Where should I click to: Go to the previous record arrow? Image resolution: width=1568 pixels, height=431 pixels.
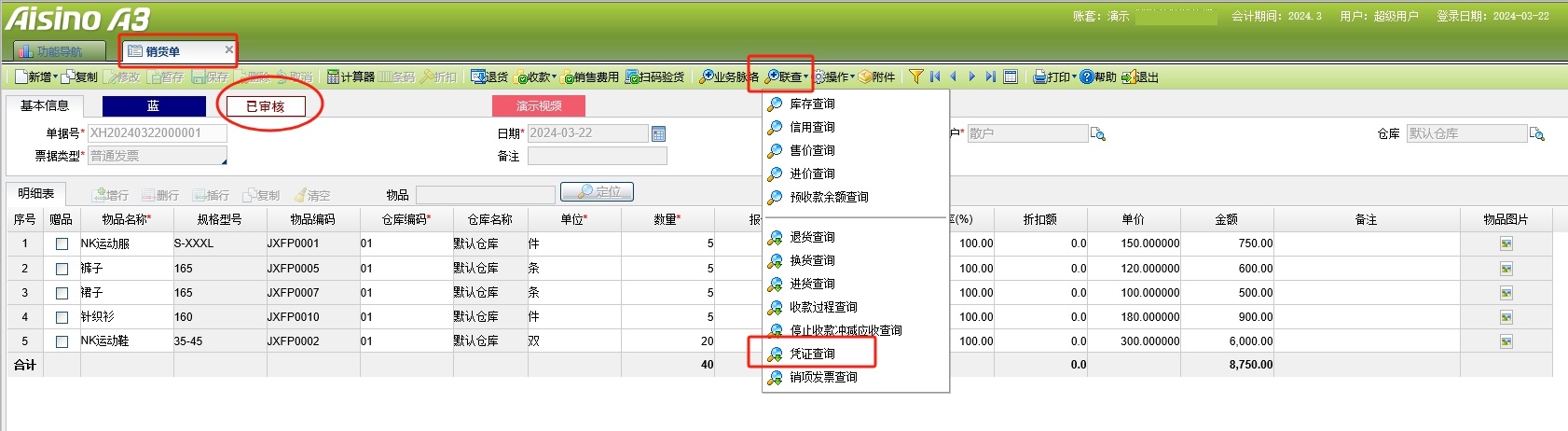tap(953, 77)
